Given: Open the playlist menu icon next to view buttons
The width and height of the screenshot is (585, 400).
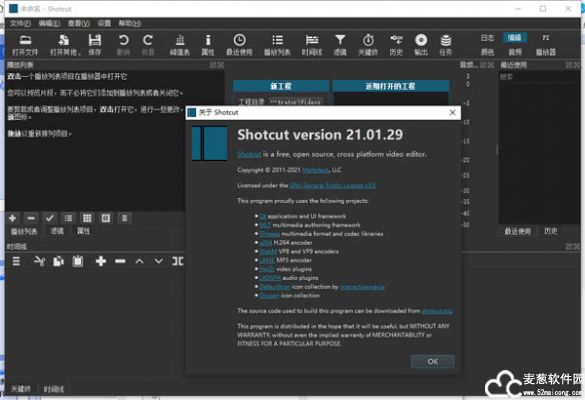Looking at the screenshot, I should pyautogui.click(x=124, y=218).
